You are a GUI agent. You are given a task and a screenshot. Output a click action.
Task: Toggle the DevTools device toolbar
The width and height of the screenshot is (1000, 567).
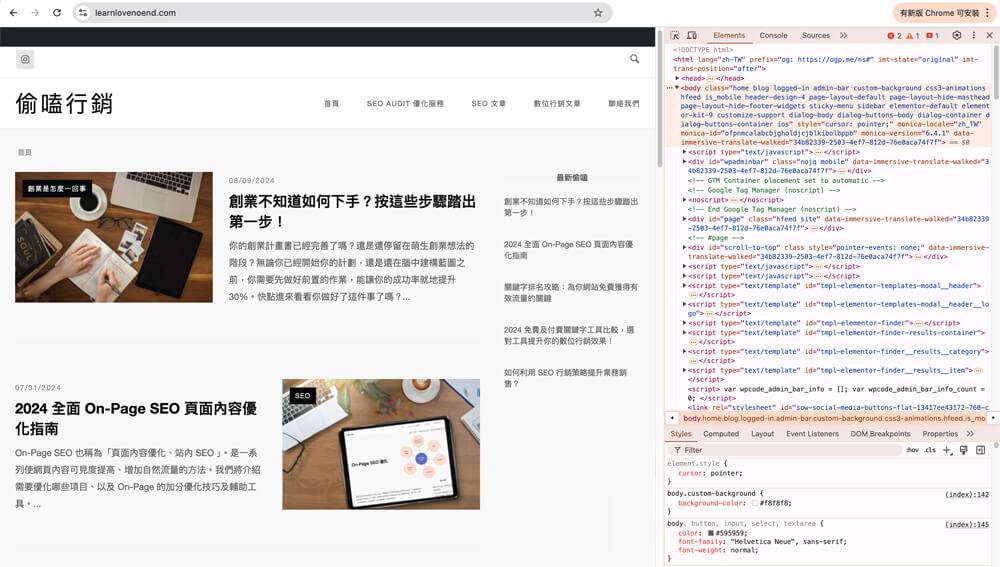pyautogui.click(x=692, y=36)
